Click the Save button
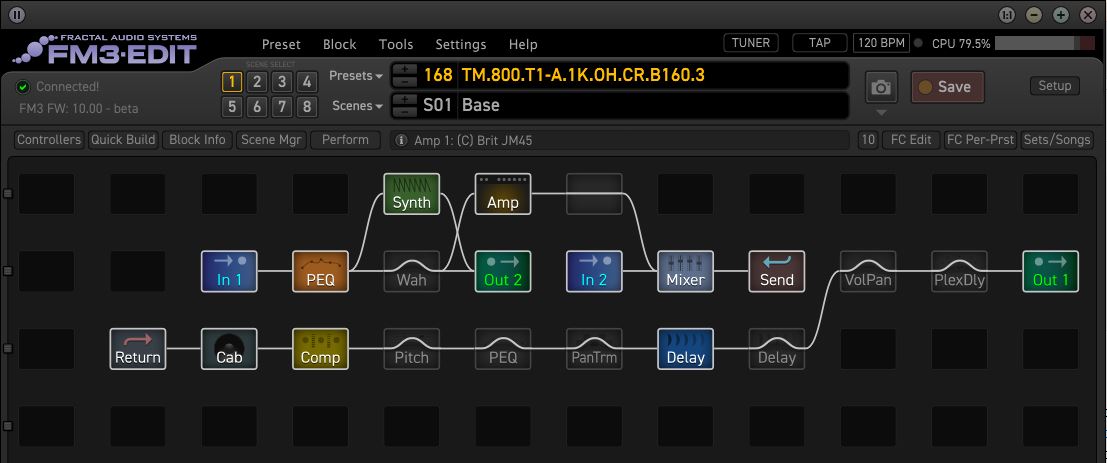 click(946, 87)
